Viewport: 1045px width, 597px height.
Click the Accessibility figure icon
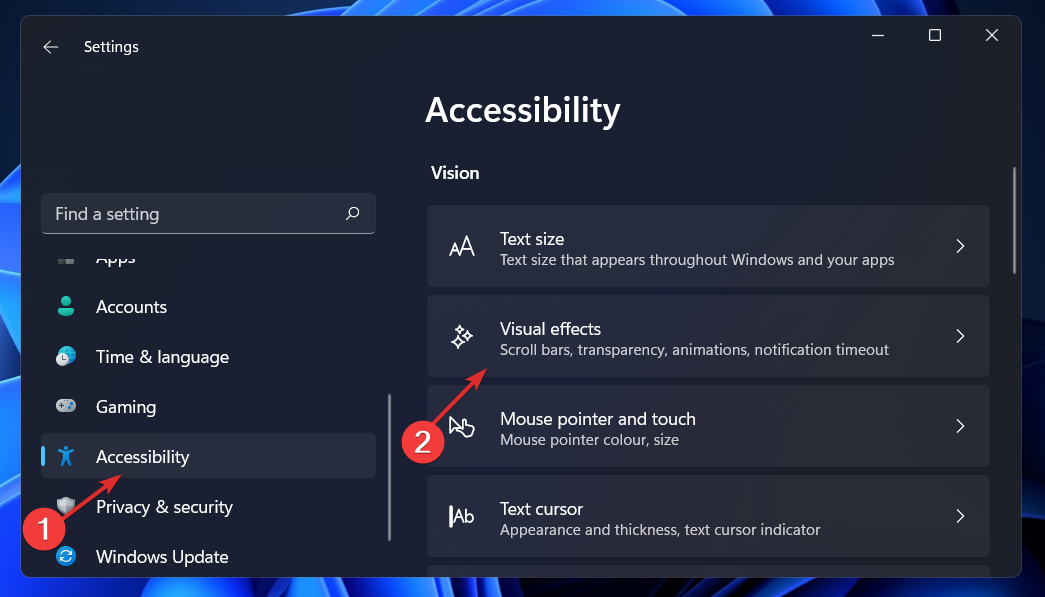(x=65, y=456)
